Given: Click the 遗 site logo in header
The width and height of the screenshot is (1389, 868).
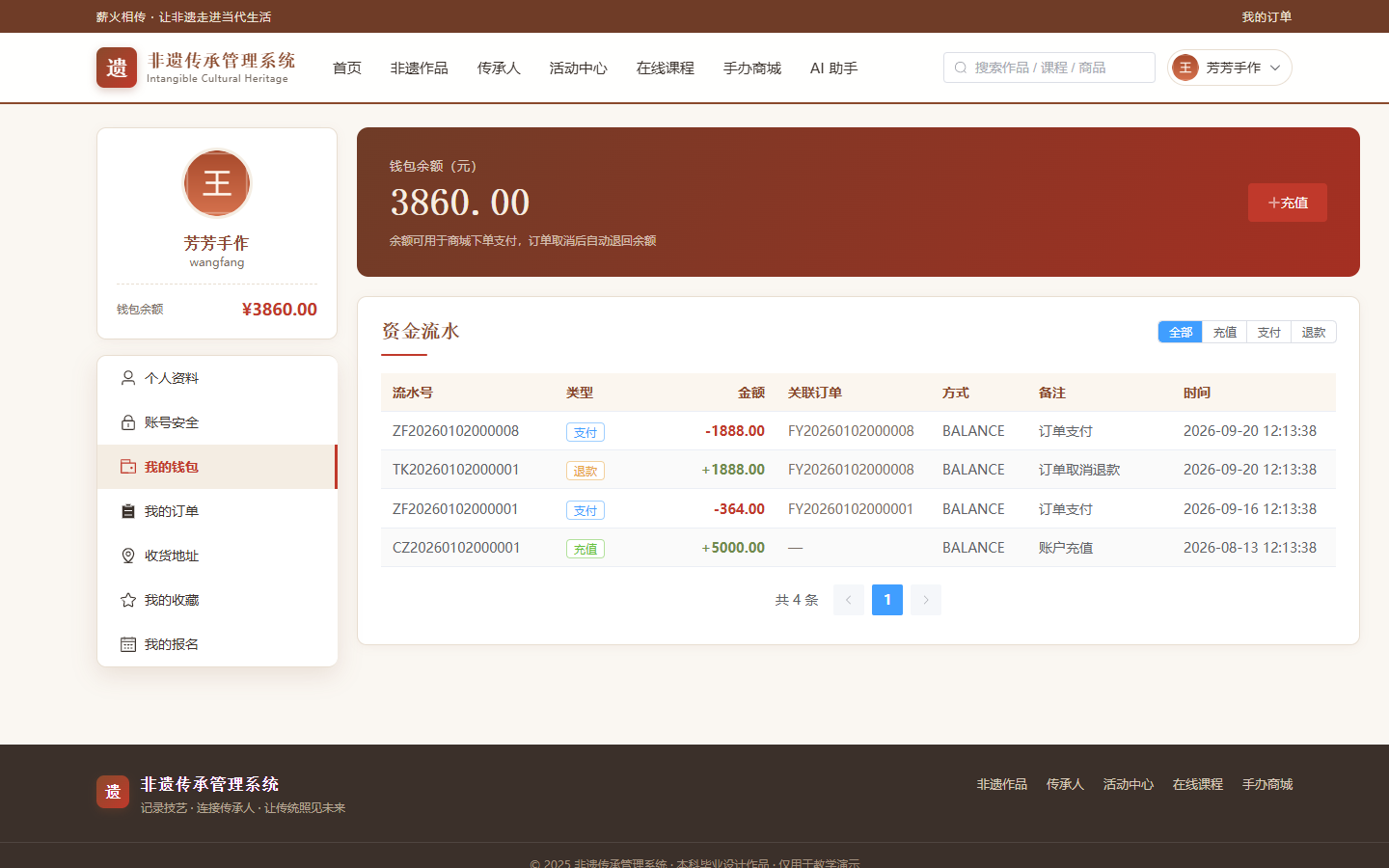Looking at the screenshot, I should click(117, 68).
